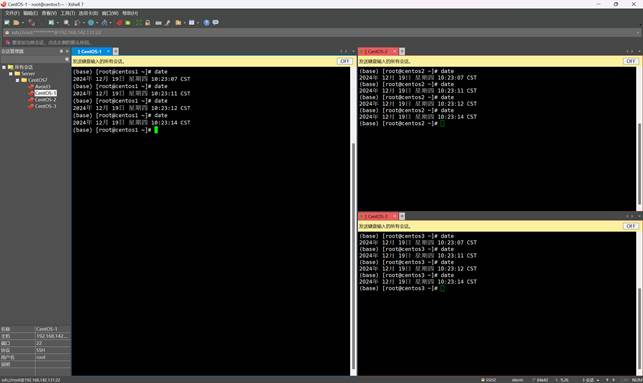
Task: Click the blue Help toolbar icon
Action: 206,23
